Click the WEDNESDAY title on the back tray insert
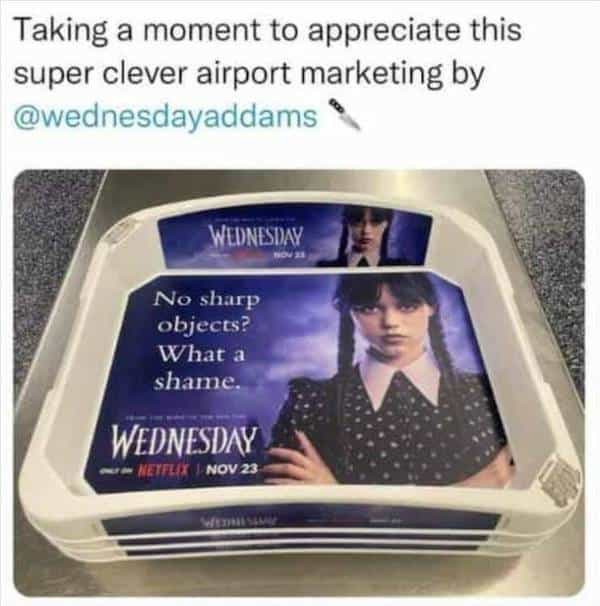This screenshot has height=606, width=600. coord(256,236)
